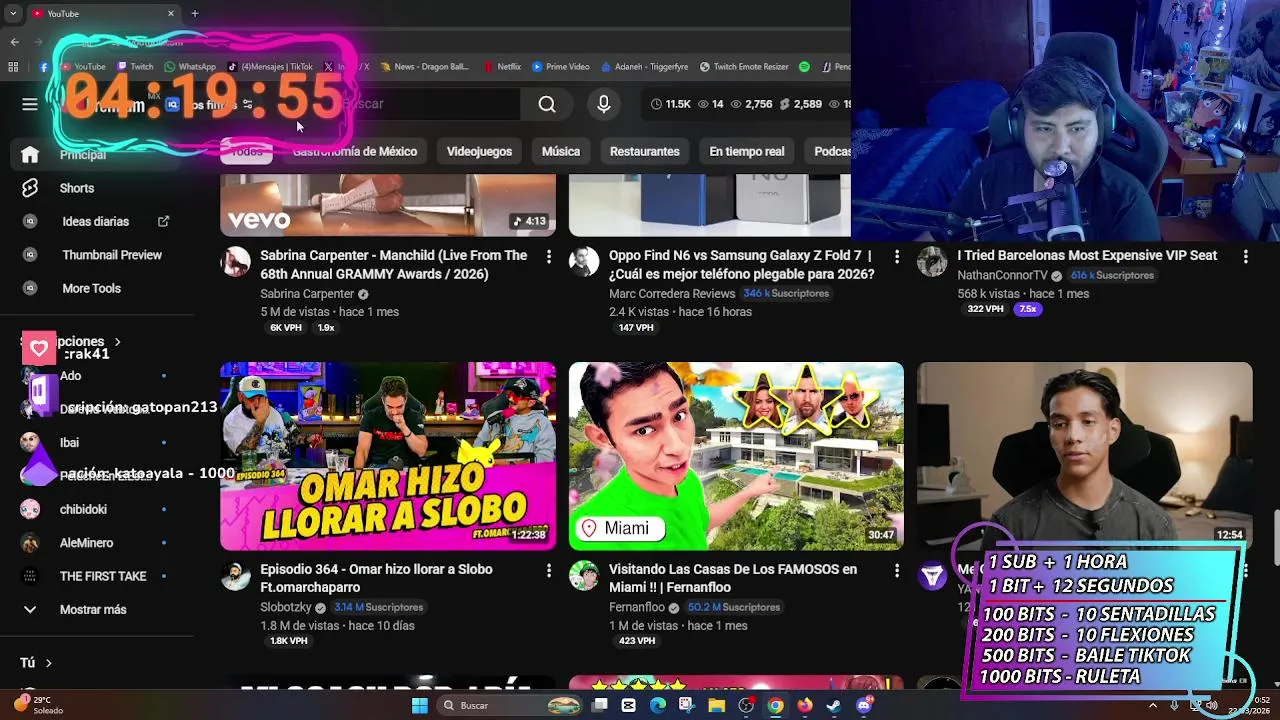Open the title 'Visitando Las Casas De Los FAMOSOS en Miami'
Image resolution: width=1280 pixels, height=720 pixels.
pyautogui.click(x=733, y=578)
